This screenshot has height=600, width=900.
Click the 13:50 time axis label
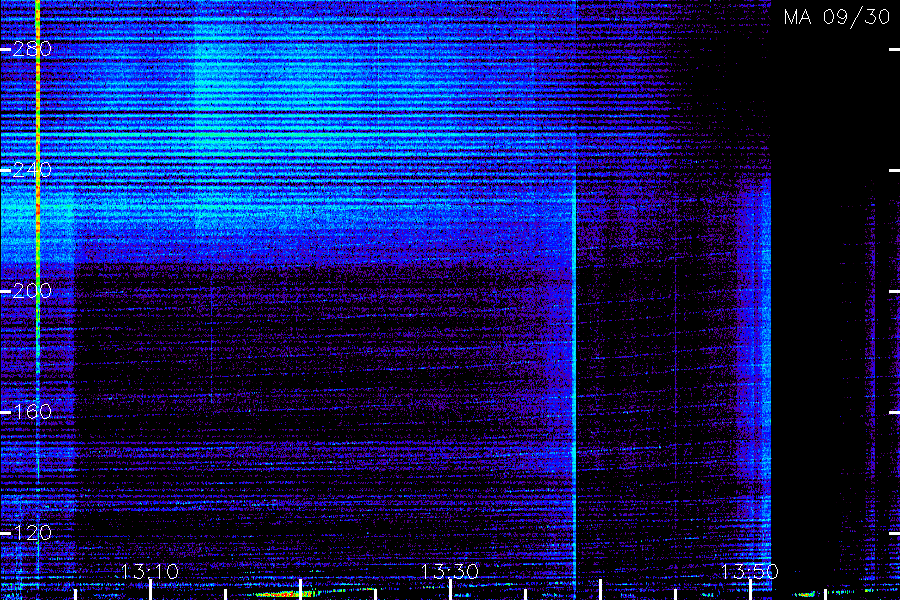(x=750, y=572)
